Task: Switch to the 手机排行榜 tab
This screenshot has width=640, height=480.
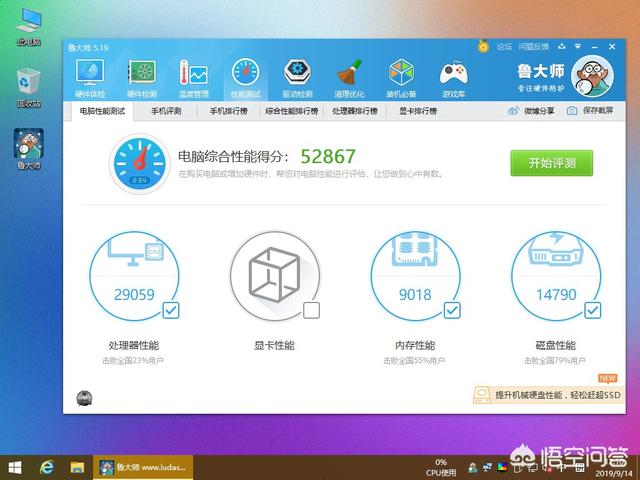Action: 229,111
